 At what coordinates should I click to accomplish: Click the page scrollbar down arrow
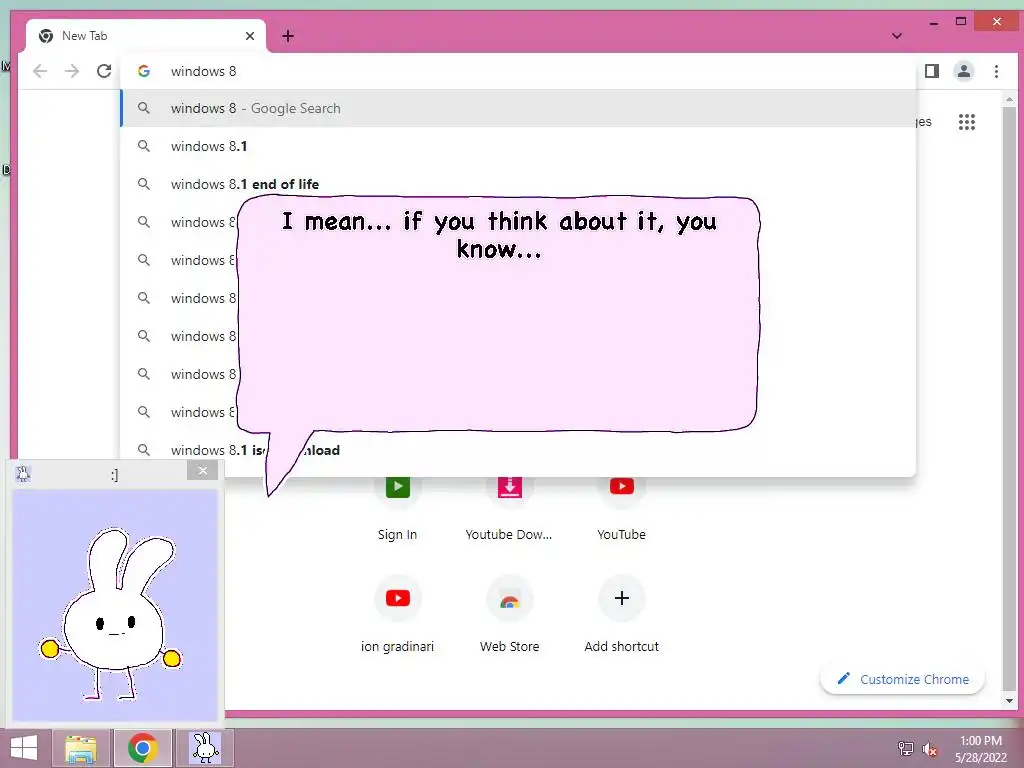pos(1009,701)
